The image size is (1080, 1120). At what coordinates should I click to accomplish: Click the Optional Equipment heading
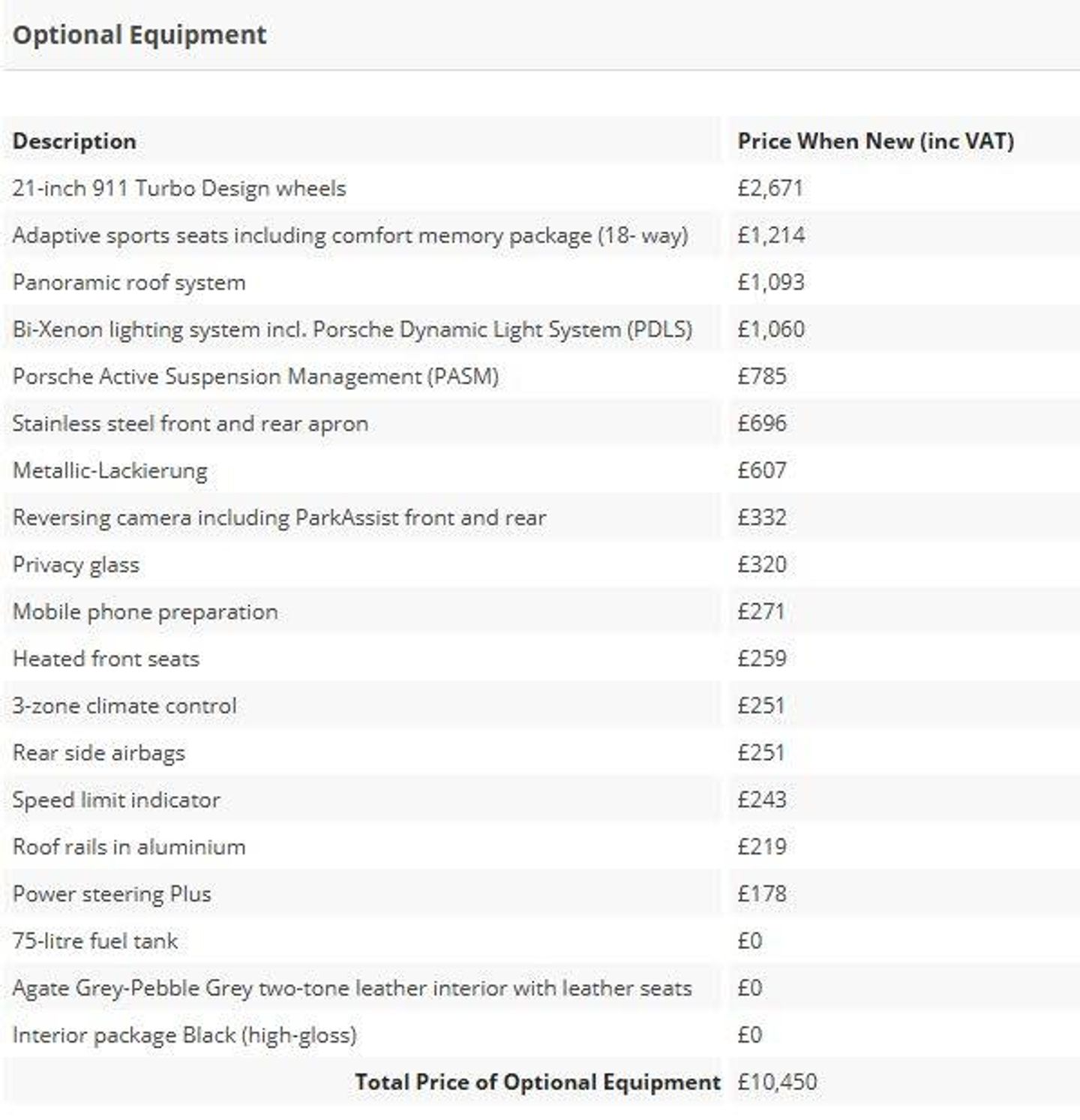pyautogui.click(x=139, y=35)
